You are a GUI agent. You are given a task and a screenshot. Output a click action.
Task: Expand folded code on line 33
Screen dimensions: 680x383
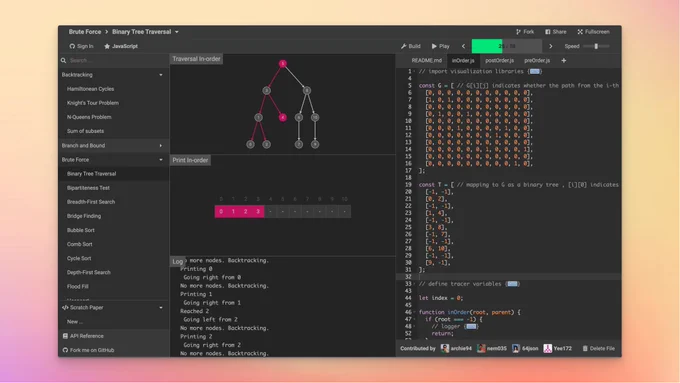[x=512, y=284]
